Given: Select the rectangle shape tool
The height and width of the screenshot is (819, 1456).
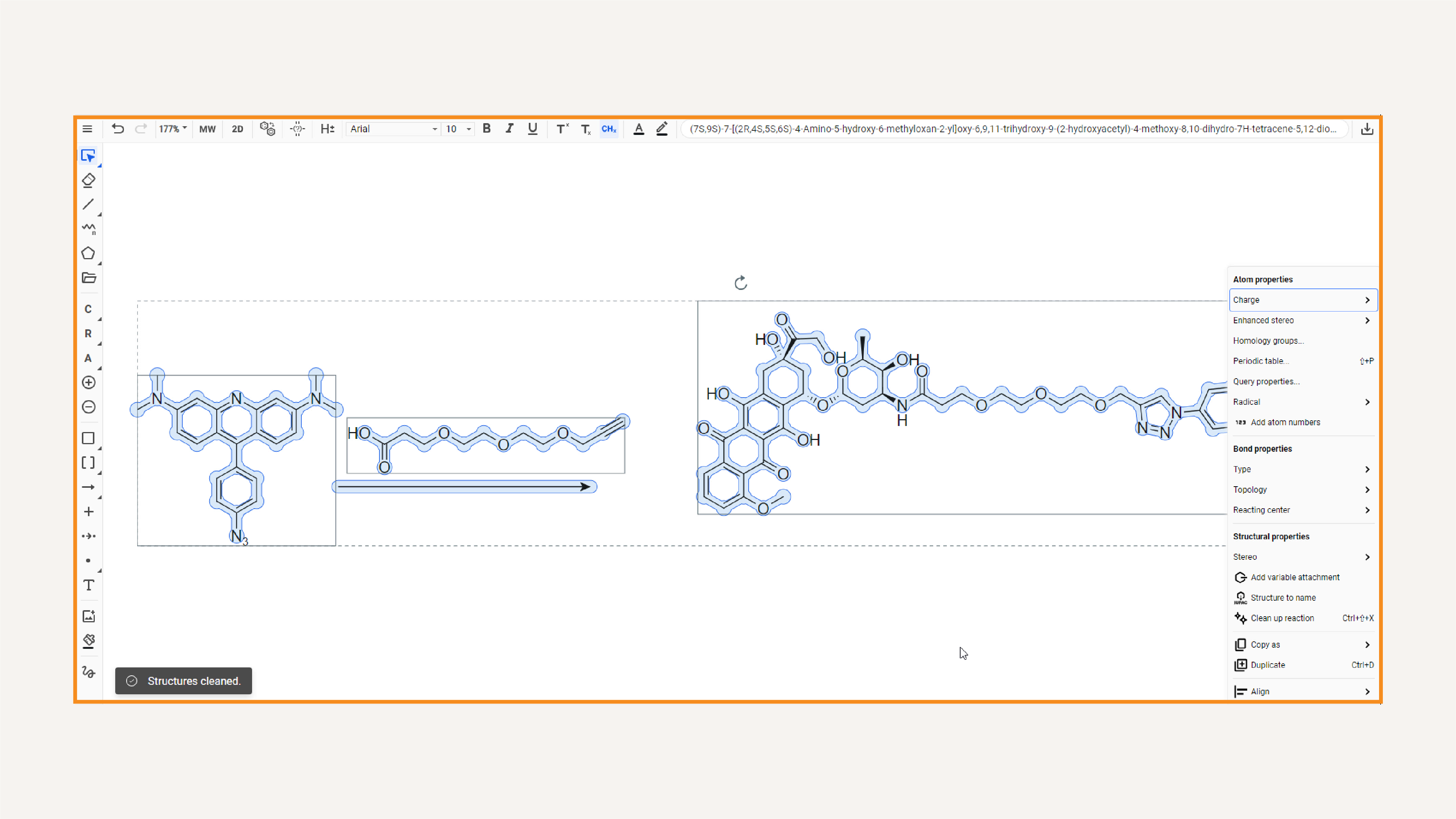Looking at the screenshot, I should [x=88, y=438].
